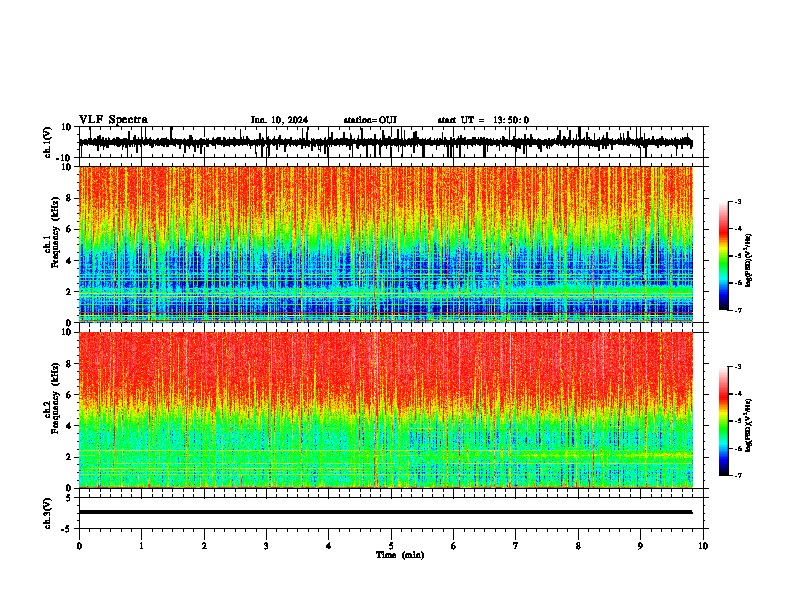Click the time axis tick label 3
This screenshot has width=792, height=612.
(x=266, y=546)
